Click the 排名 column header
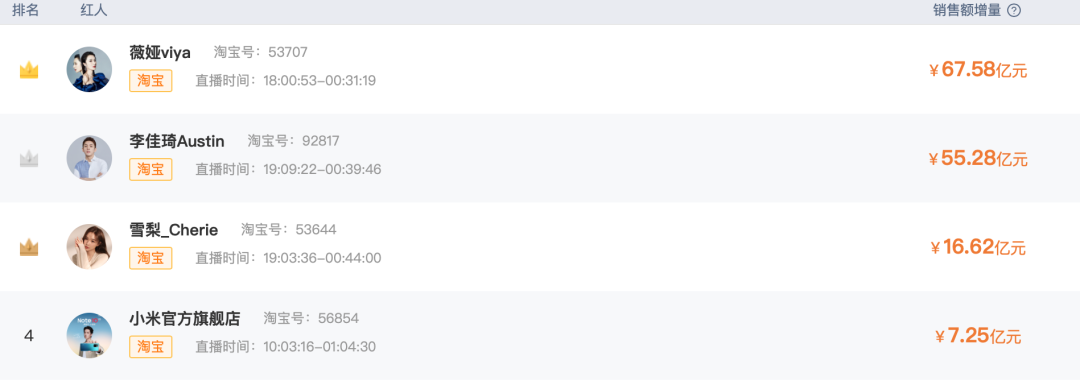This screenshot has height=381, width=1080. [25, 10]
